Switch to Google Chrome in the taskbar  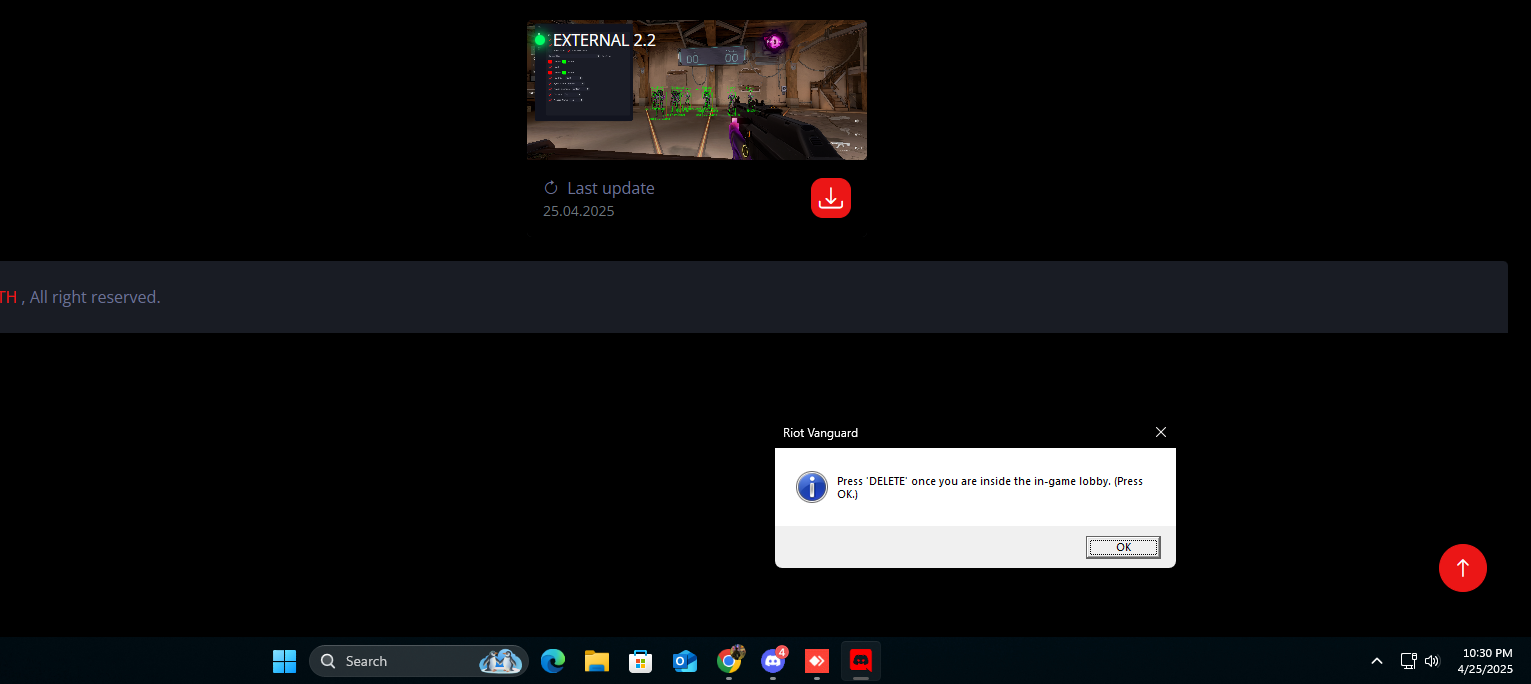(729, 661)
